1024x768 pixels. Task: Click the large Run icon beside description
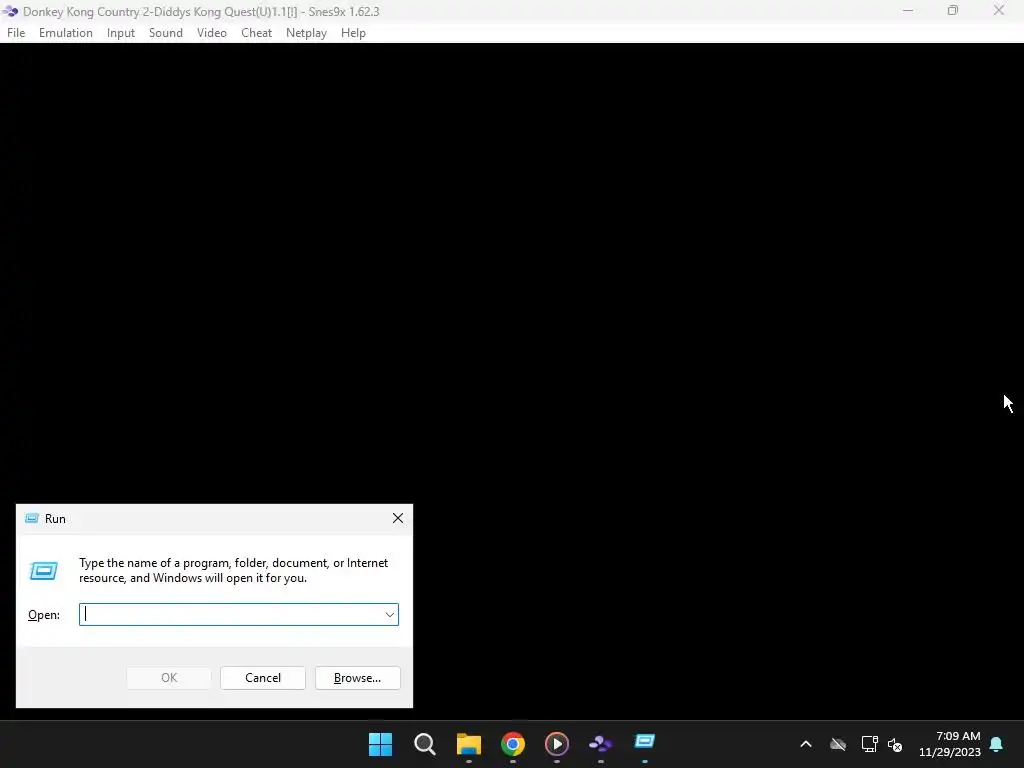click(44, 571)
